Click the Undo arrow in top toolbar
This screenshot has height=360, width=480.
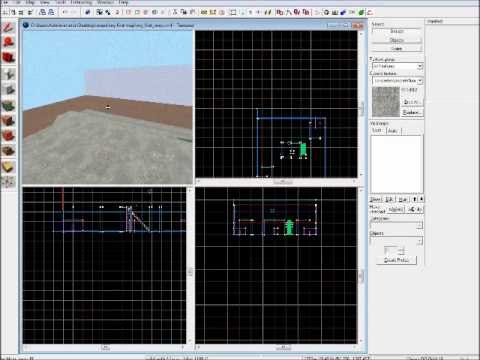pos(65,12)
